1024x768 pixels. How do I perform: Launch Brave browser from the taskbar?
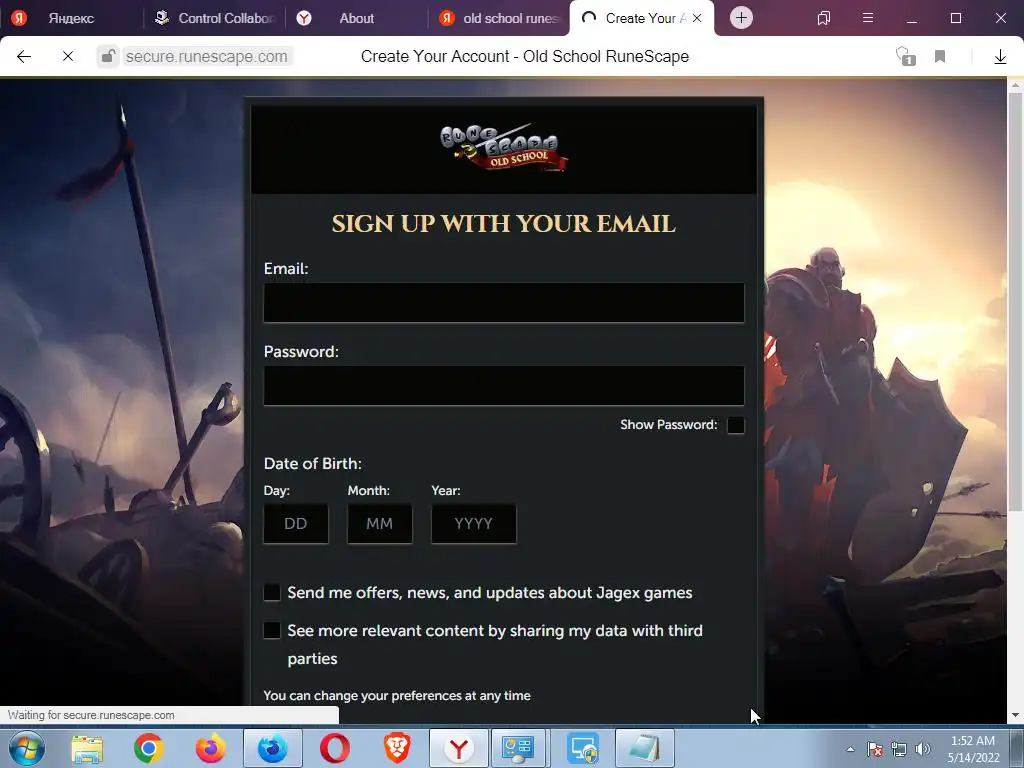point(396,748)
